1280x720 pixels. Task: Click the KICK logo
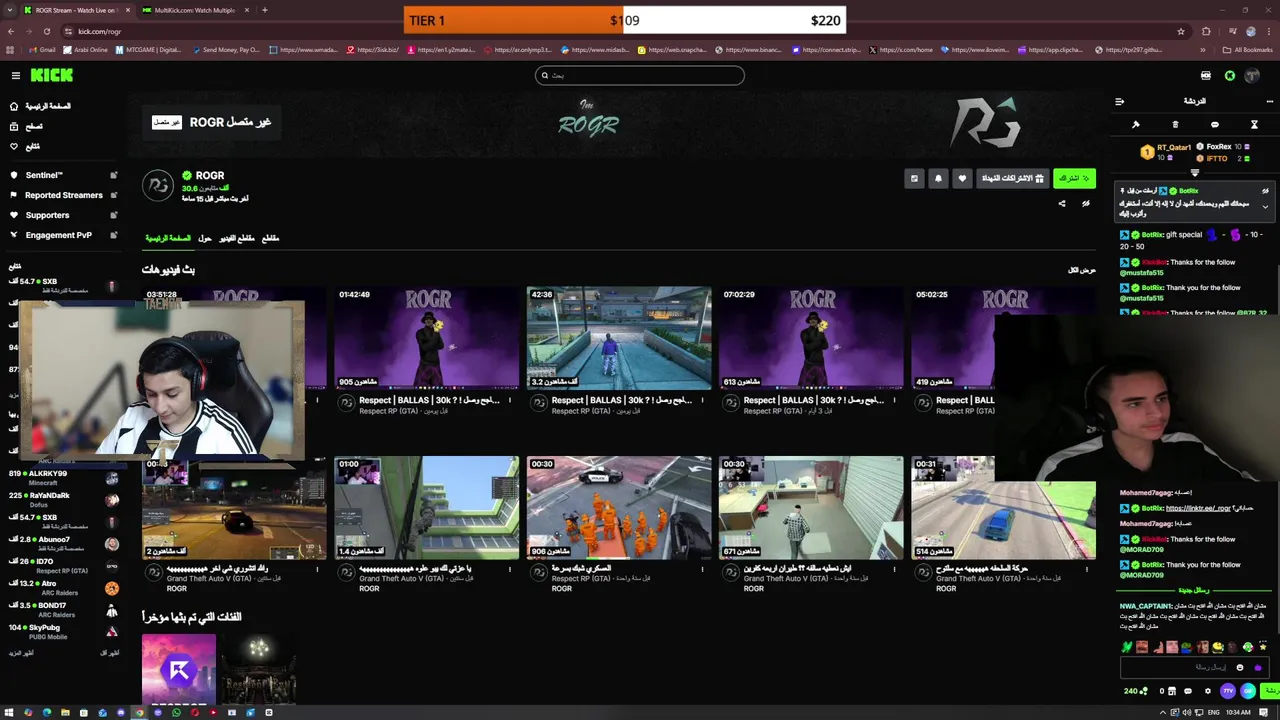pos(51,75)
